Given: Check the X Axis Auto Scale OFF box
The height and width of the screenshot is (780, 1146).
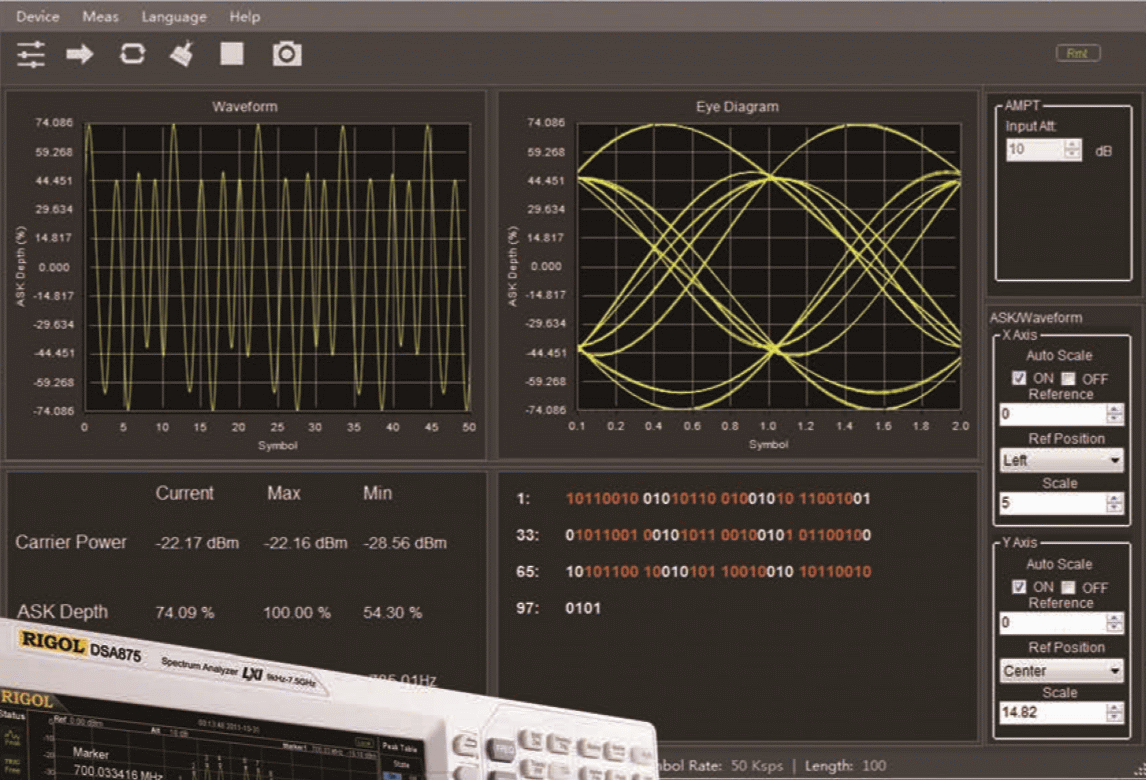Looking at the screenshot, I should pyautogui.click(x=1067, y=379).
